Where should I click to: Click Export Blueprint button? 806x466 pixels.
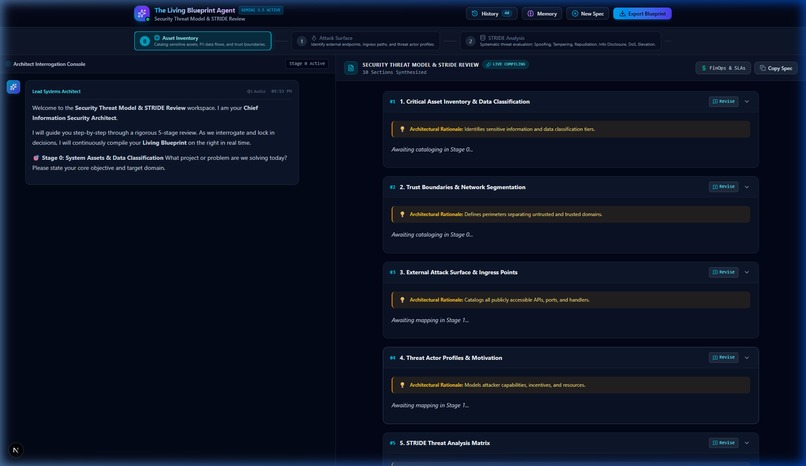pyautogui.click(x=642, y=13)
